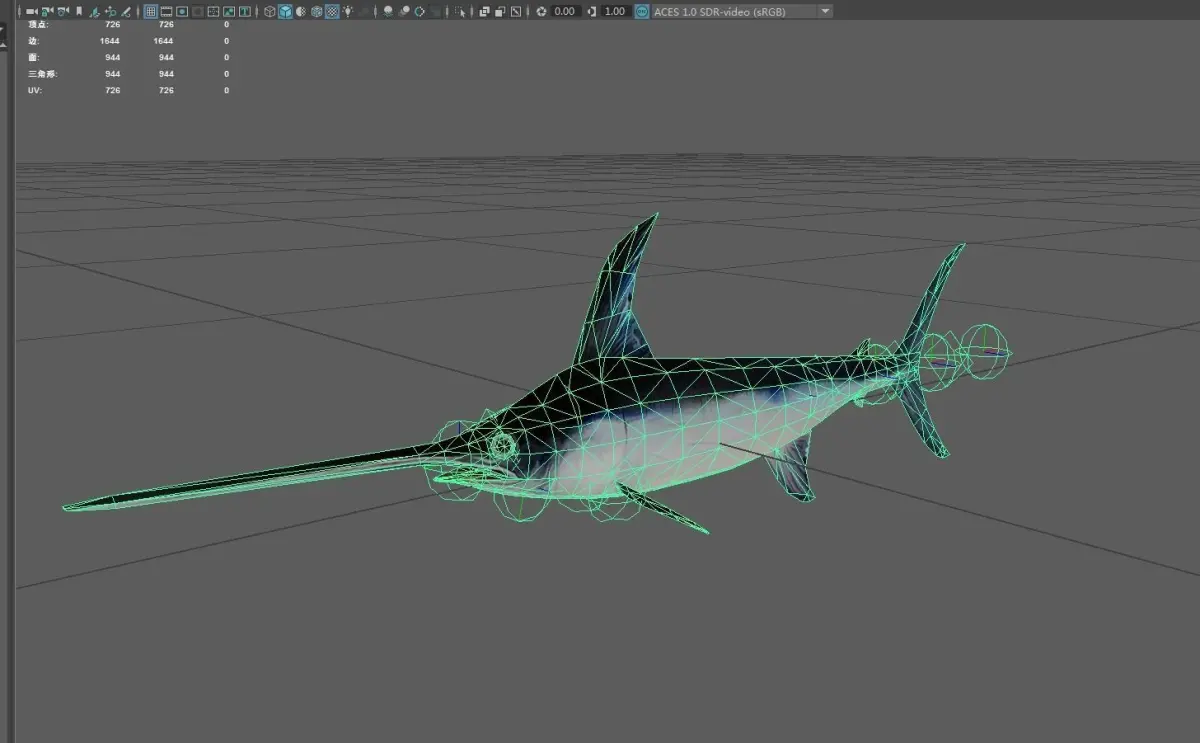Toggle the Lock Camera icon
Viewport: 1200px width, 743px height.
[x=47, y=11]
